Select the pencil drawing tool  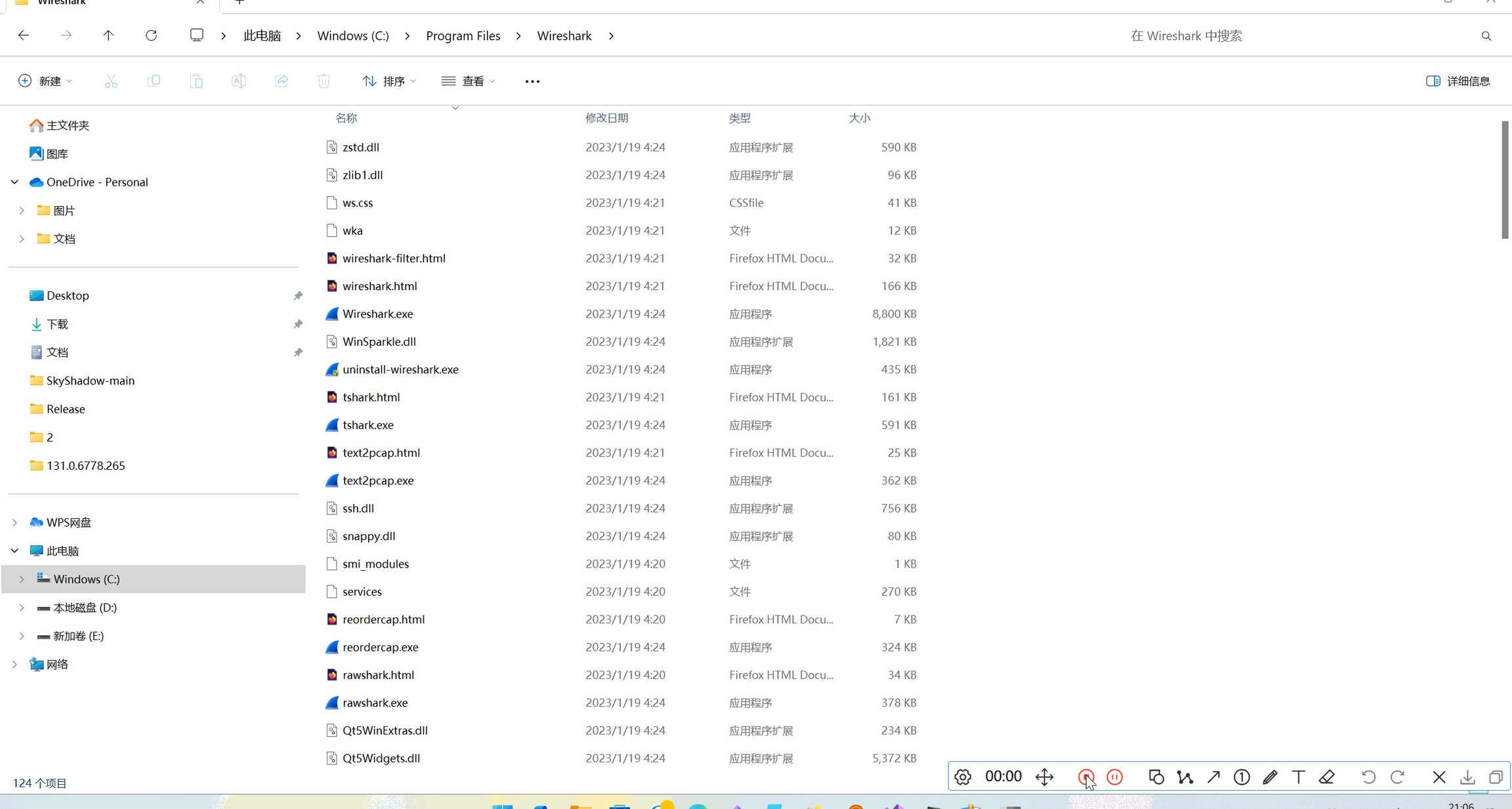click(1270, 777)
